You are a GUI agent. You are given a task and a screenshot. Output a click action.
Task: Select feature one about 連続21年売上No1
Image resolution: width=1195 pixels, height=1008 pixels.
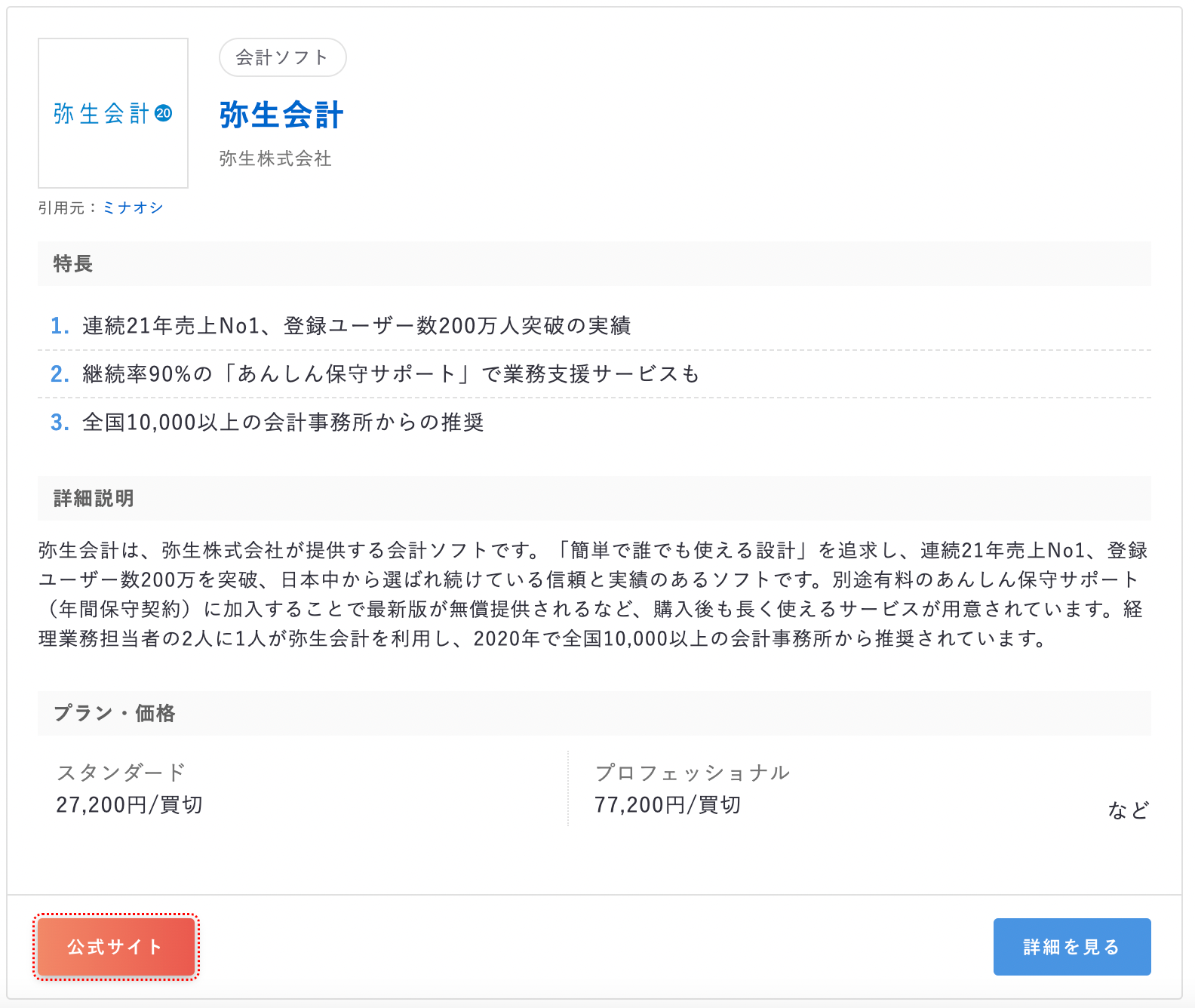tap(356, 326)
